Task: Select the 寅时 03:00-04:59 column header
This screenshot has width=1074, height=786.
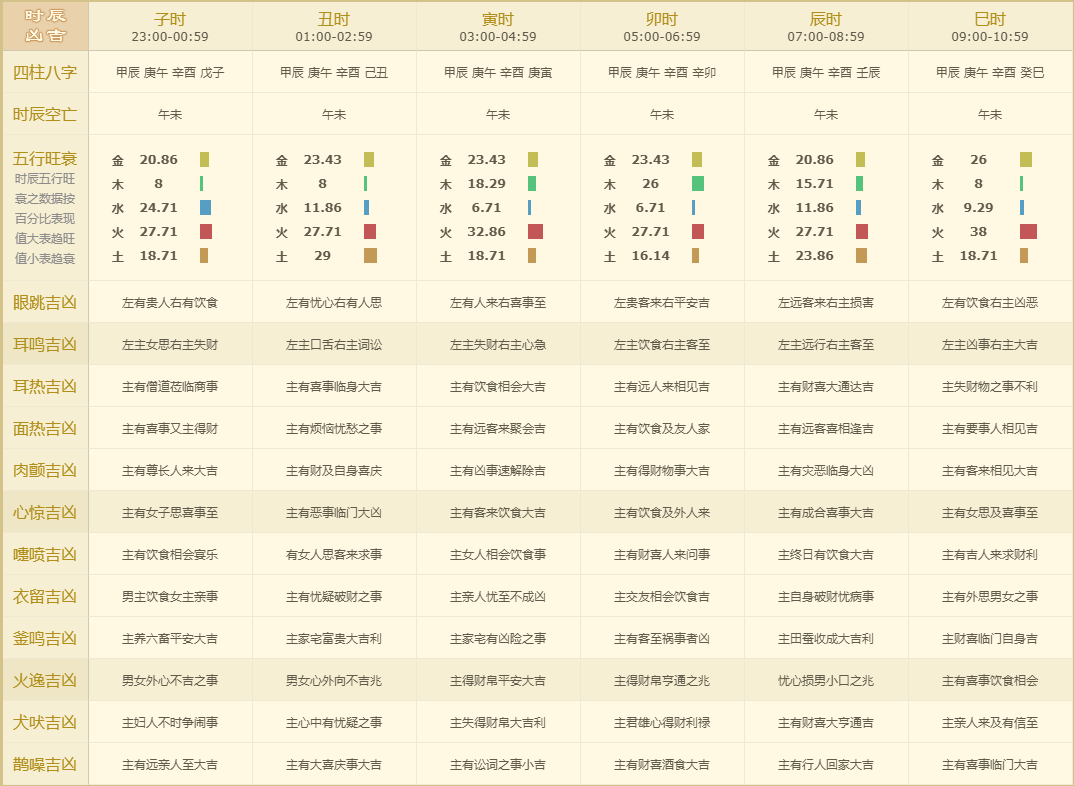Action: pos(498,27)
